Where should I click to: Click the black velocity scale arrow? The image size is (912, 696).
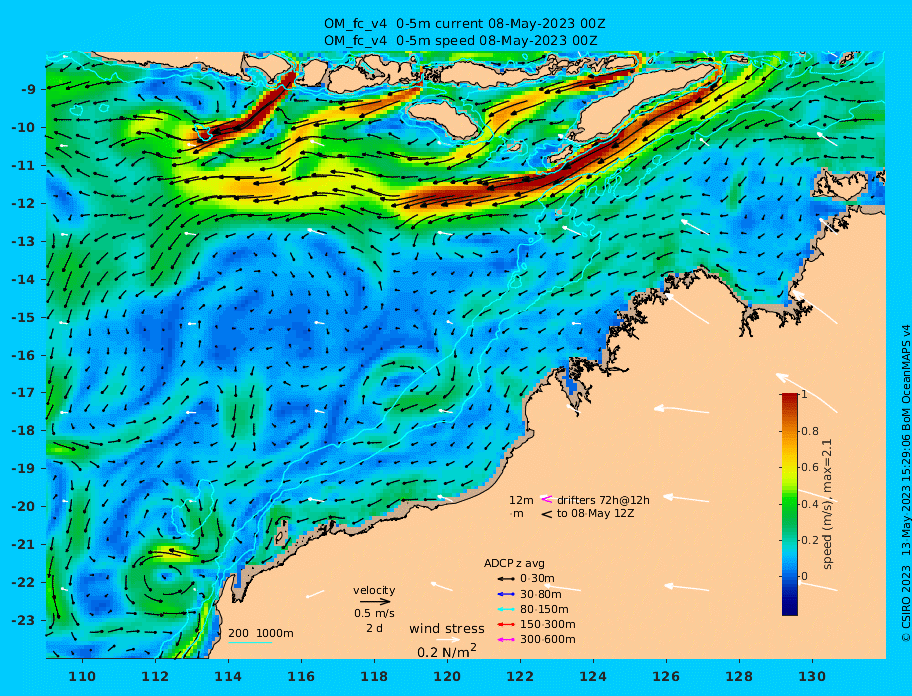point(375,602)
